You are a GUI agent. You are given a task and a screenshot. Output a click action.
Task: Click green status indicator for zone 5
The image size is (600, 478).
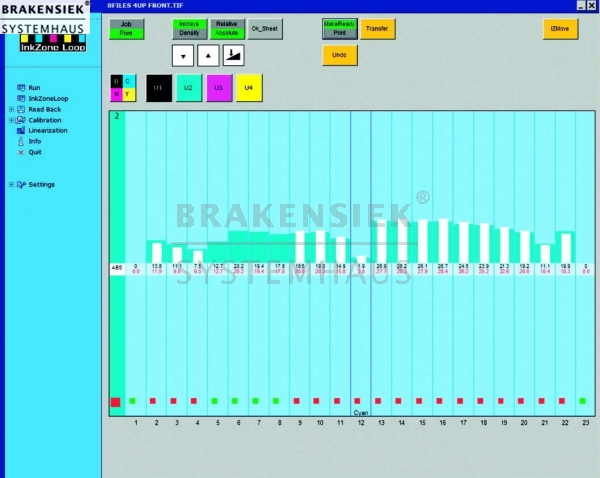pos(214,401)
